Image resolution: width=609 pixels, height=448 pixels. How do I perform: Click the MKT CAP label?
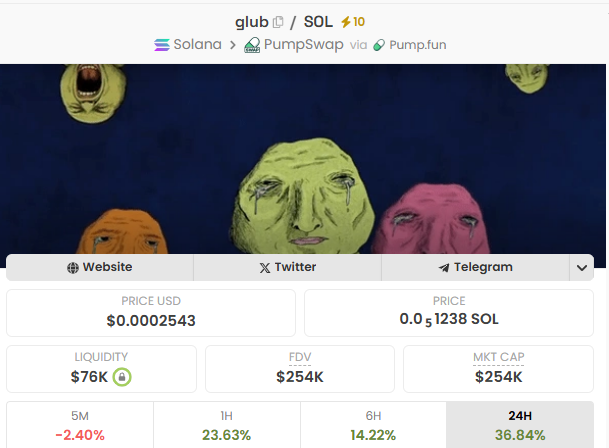(x=499, y=357)
